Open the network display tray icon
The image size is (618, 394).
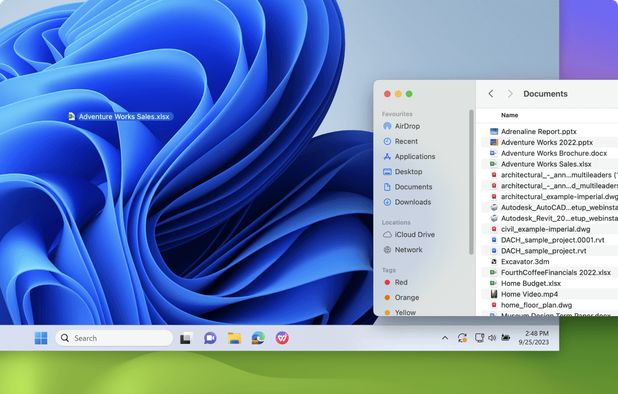pyautogui.click(x=479, y=338)
